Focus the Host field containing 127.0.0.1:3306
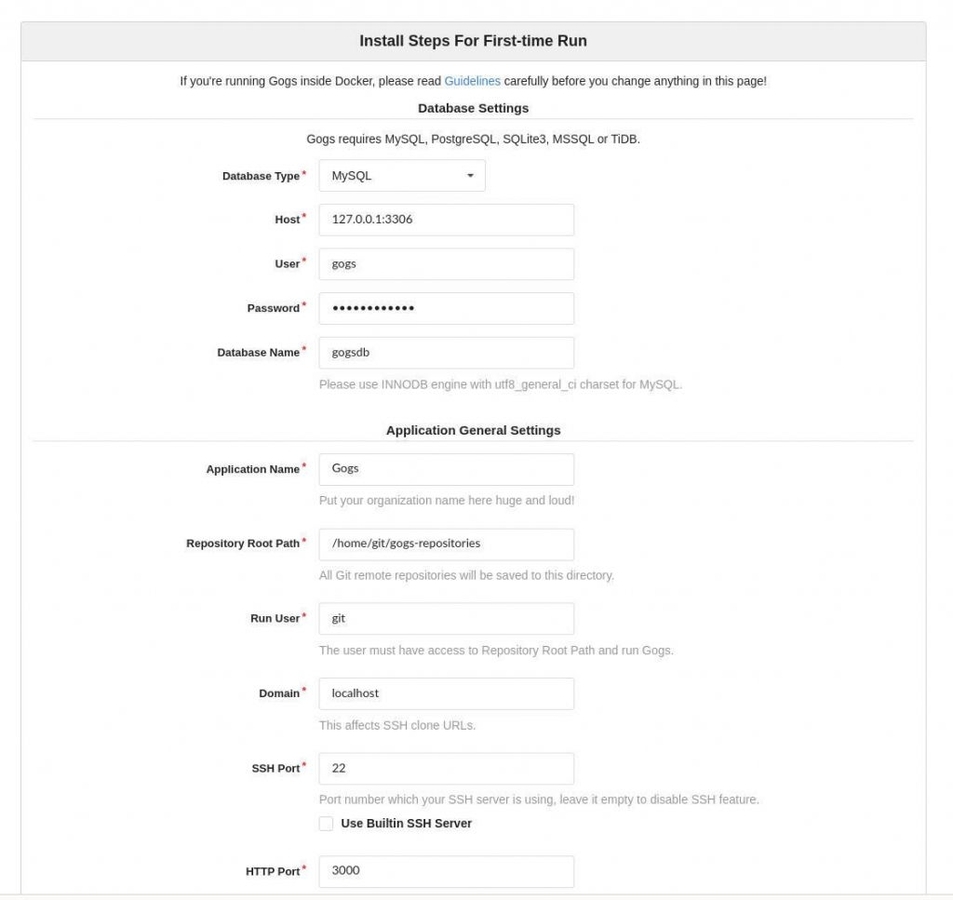The image size is (953, 900). tap(446, 220)
